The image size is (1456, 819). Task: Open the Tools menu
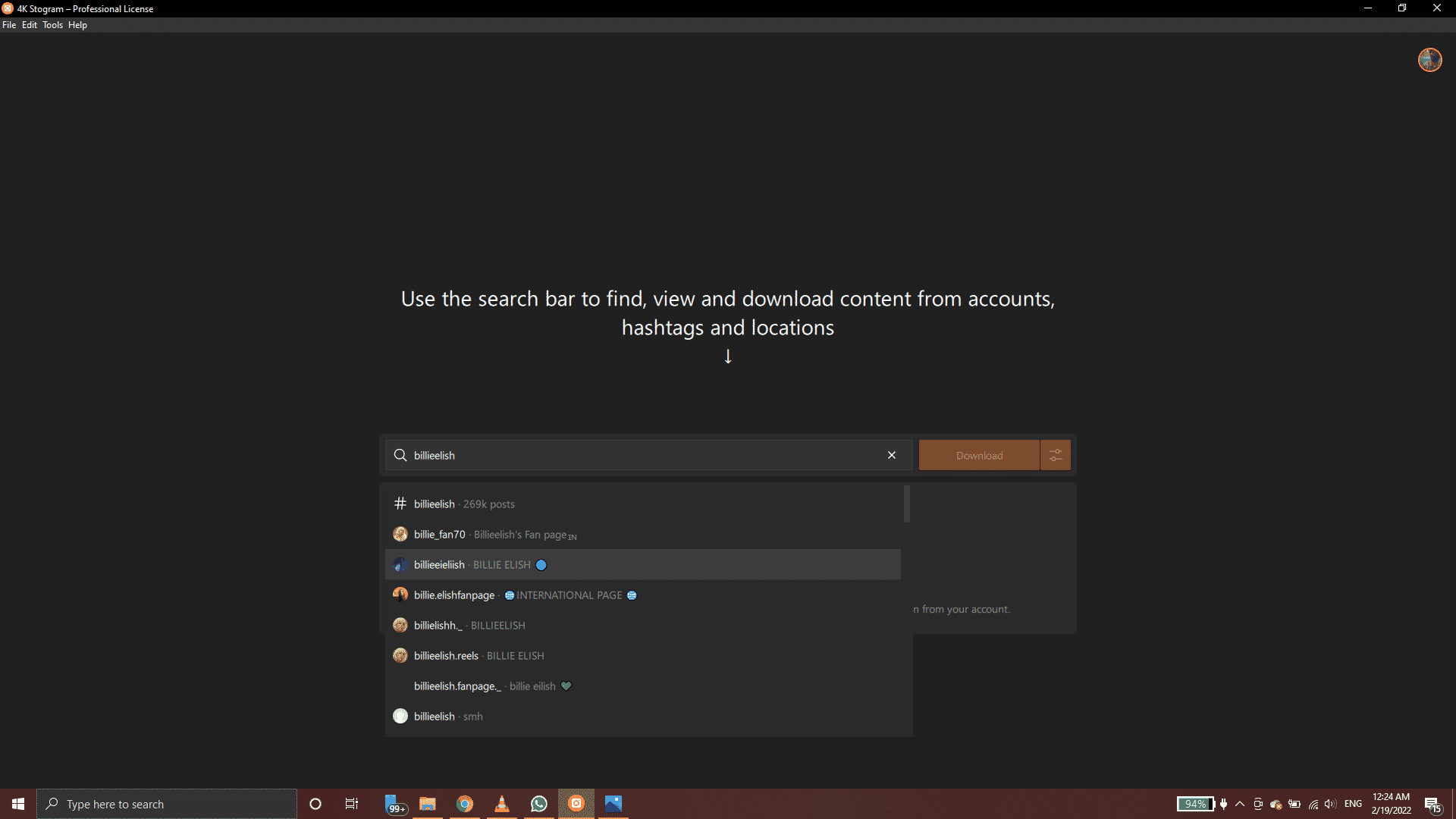(52, 25)
